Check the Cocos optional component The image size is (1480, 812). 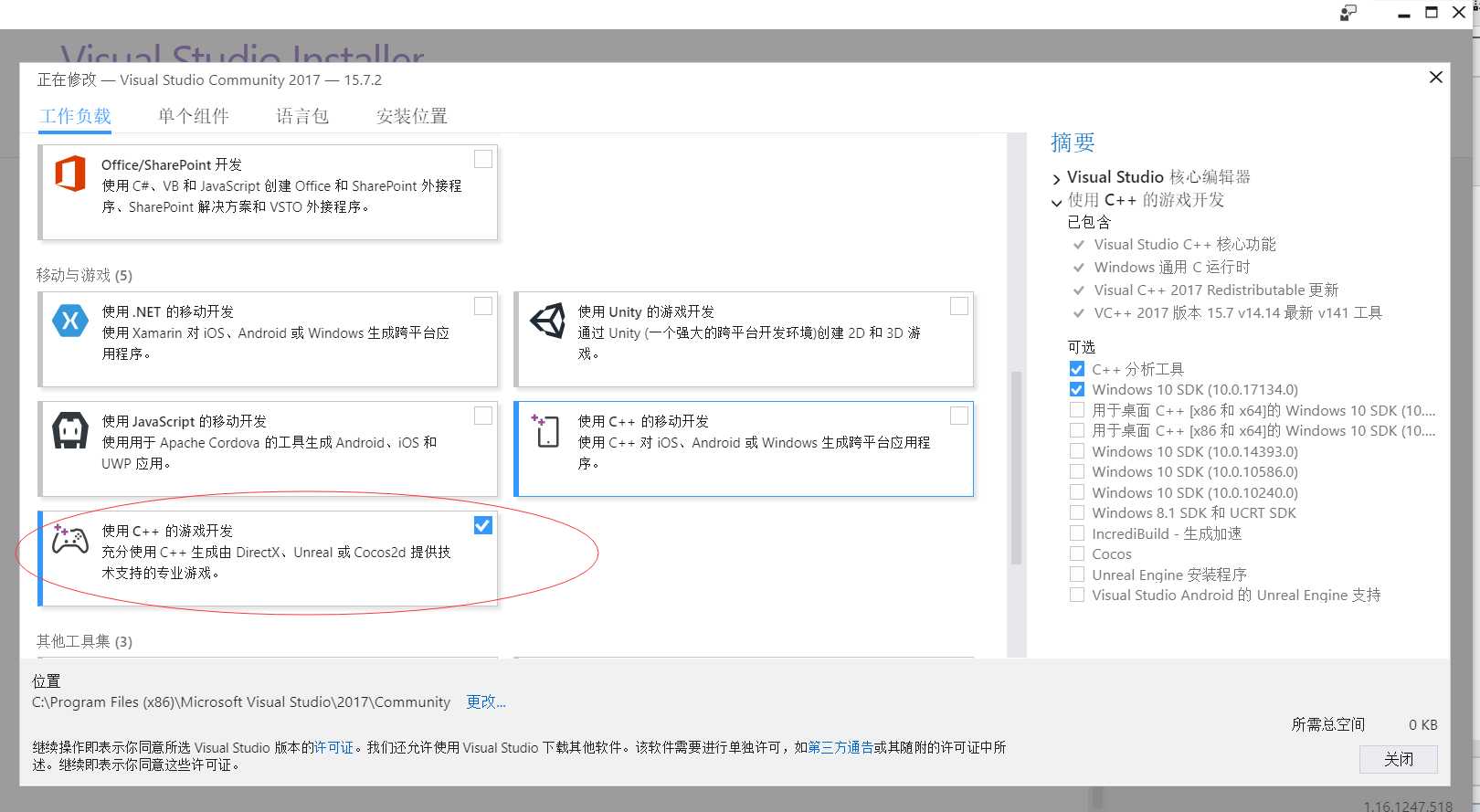(x=1077, y=554)
